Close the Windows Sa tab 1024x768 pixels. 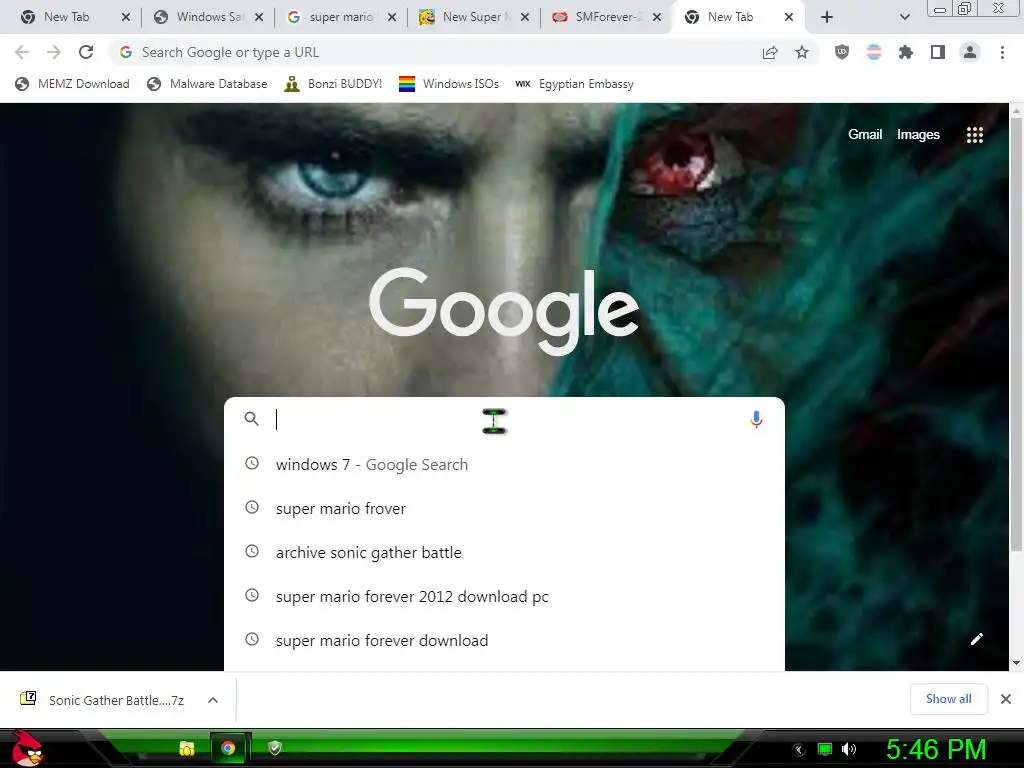coord(259,18)
